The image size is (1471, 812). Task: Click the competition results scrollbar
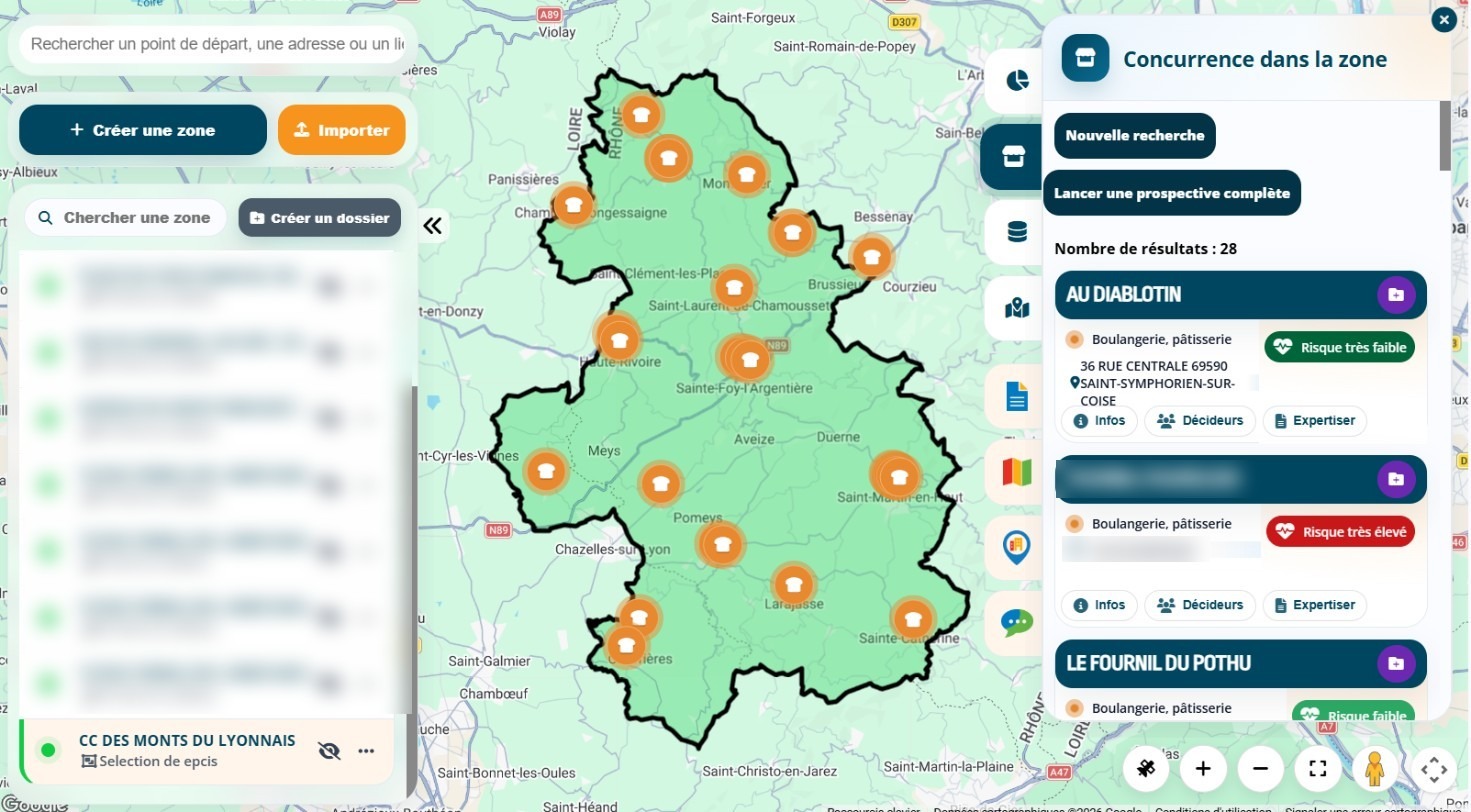tap(1445, 135)
